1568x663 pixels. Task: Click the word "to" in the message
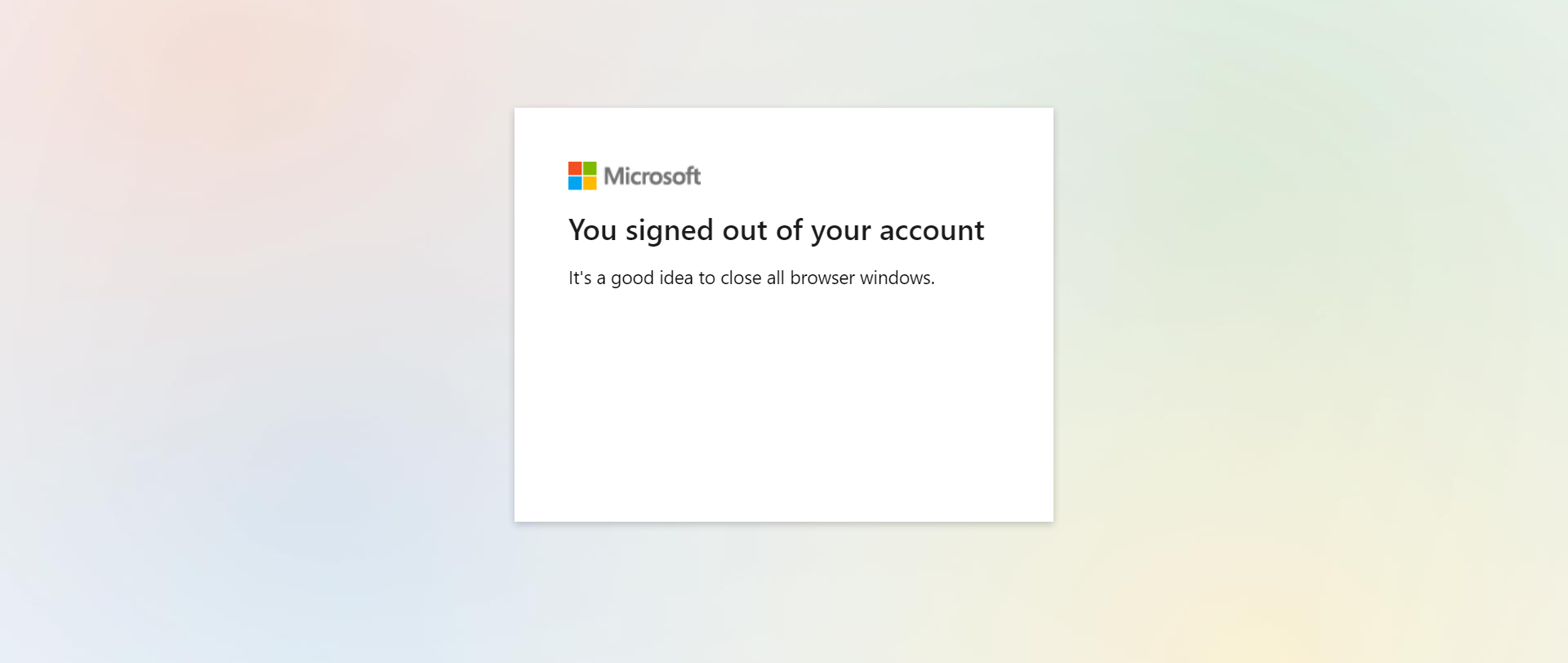pos(706,278)
